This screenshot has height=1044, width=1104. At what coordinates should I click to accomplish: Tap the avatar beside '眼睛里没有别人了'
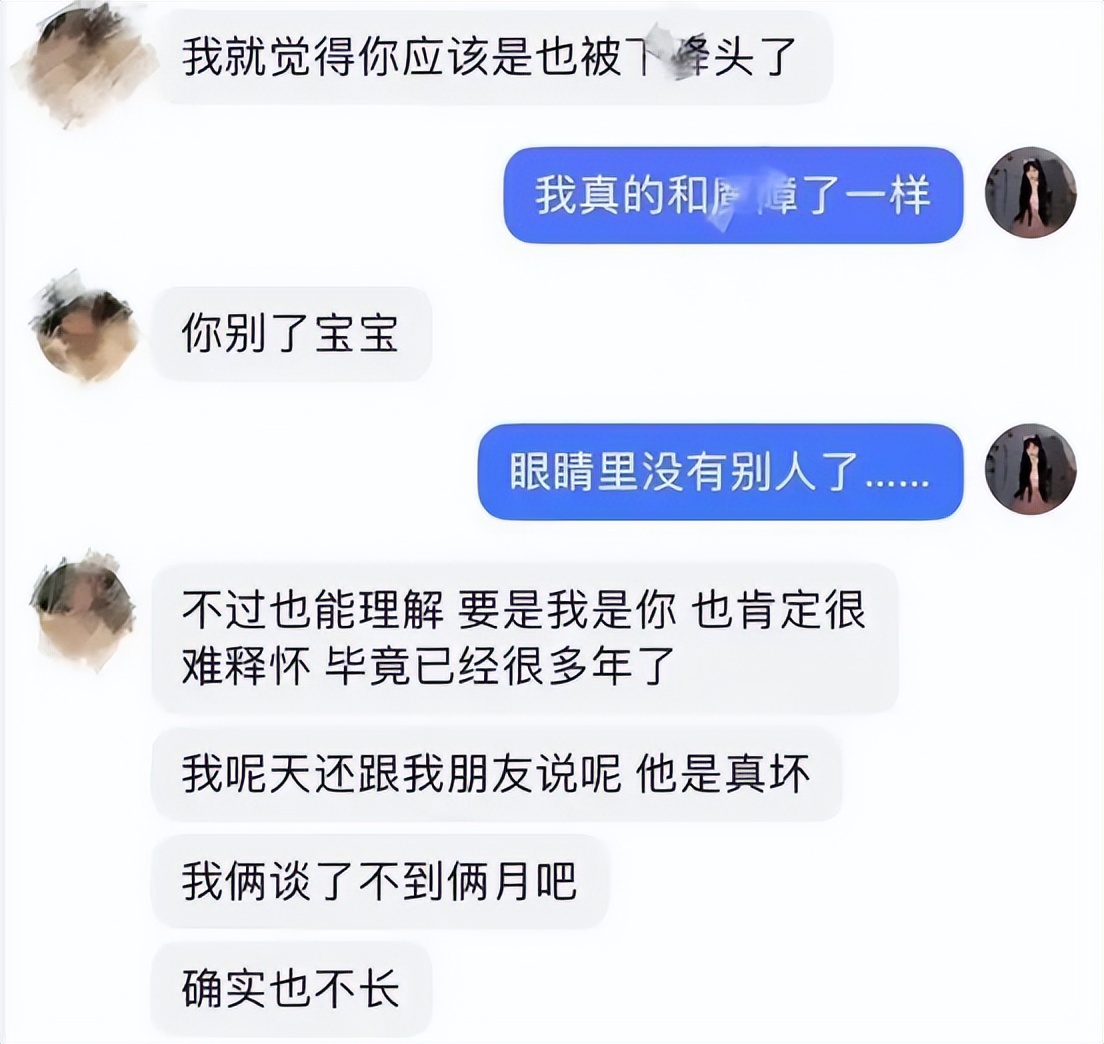coord(1030,470)
